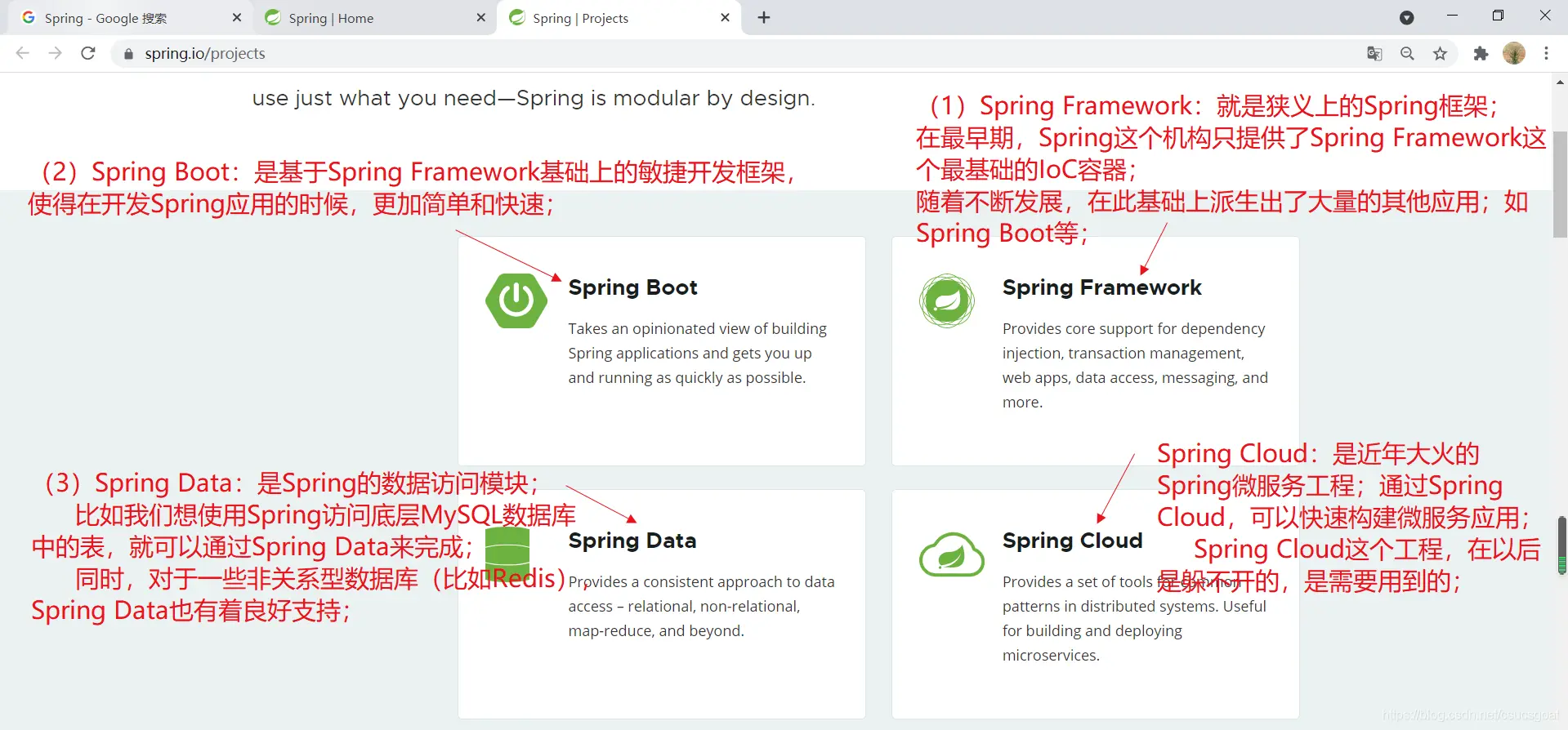The image size is (1568, 730).
Task: Open the zoom magnifier control
Action: click(x=1407, y=53)
